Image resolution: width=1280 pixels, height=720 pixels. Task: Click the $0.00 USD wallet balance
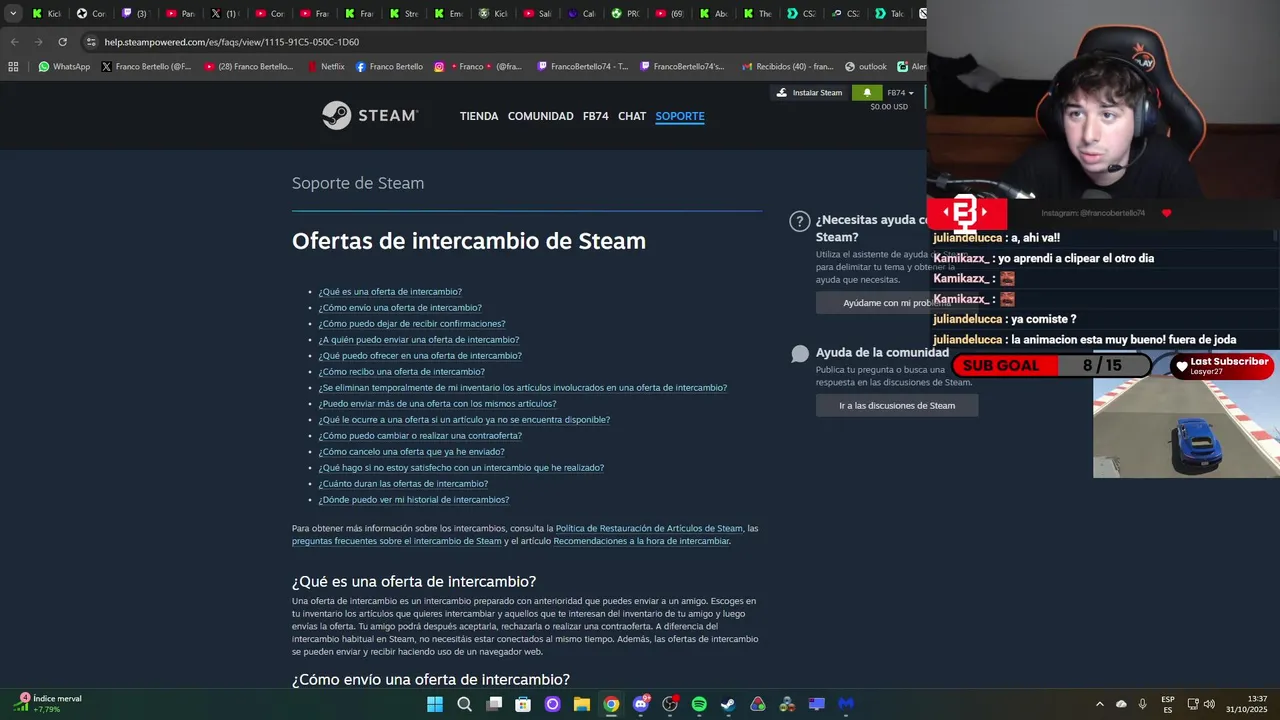(889, 107)
